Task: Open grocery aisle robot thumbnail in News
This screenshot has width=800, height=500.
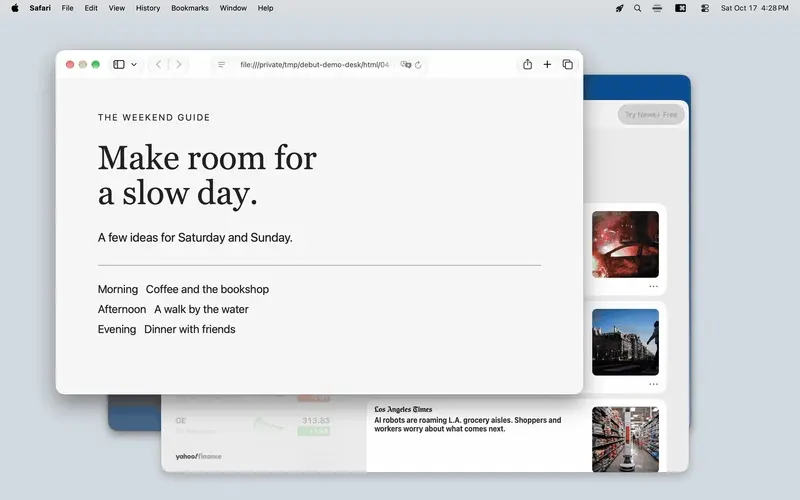Action: click(625, 439)
